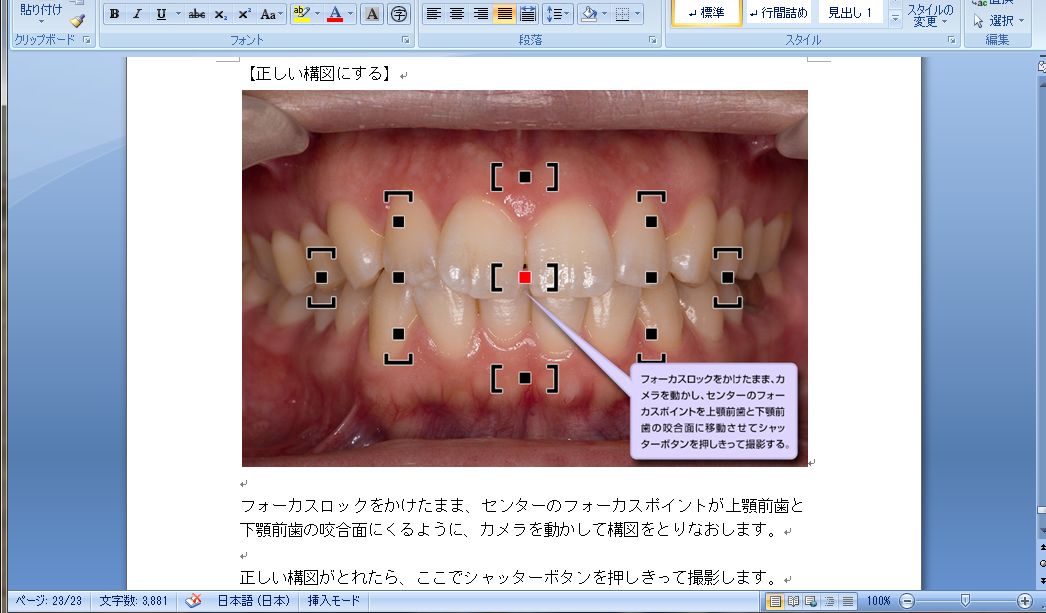Click the 100% zoom level
1046x613 pixels.
[879, 601]
